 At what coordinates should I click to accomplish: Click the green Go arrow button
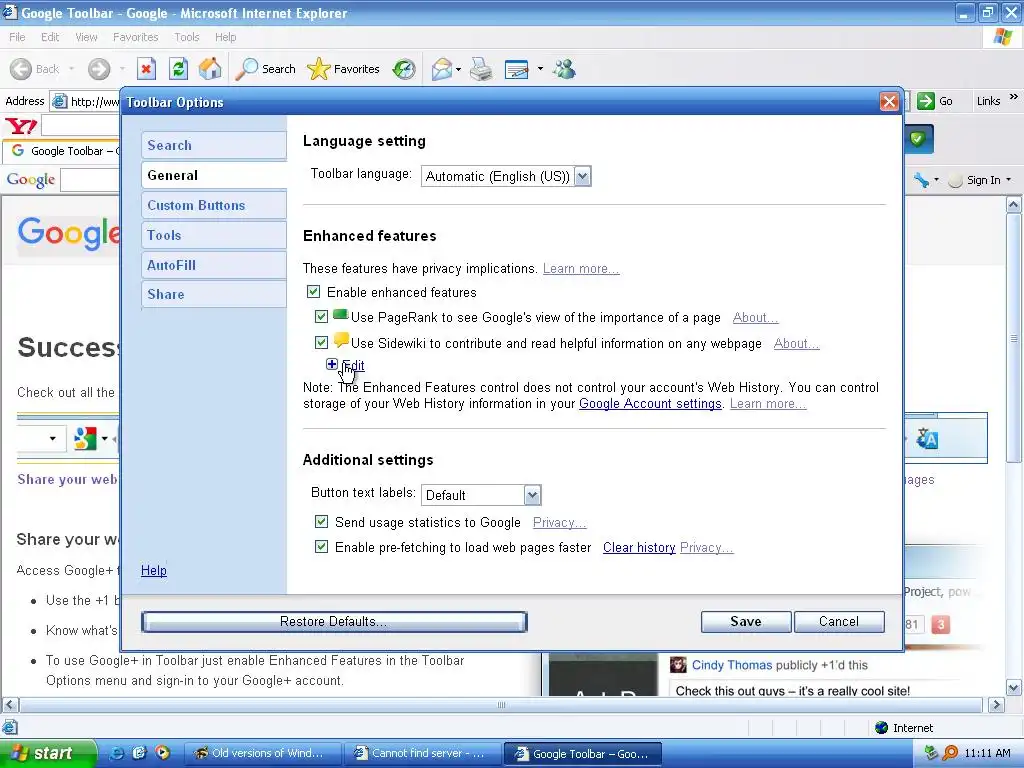tap(925, 101)
